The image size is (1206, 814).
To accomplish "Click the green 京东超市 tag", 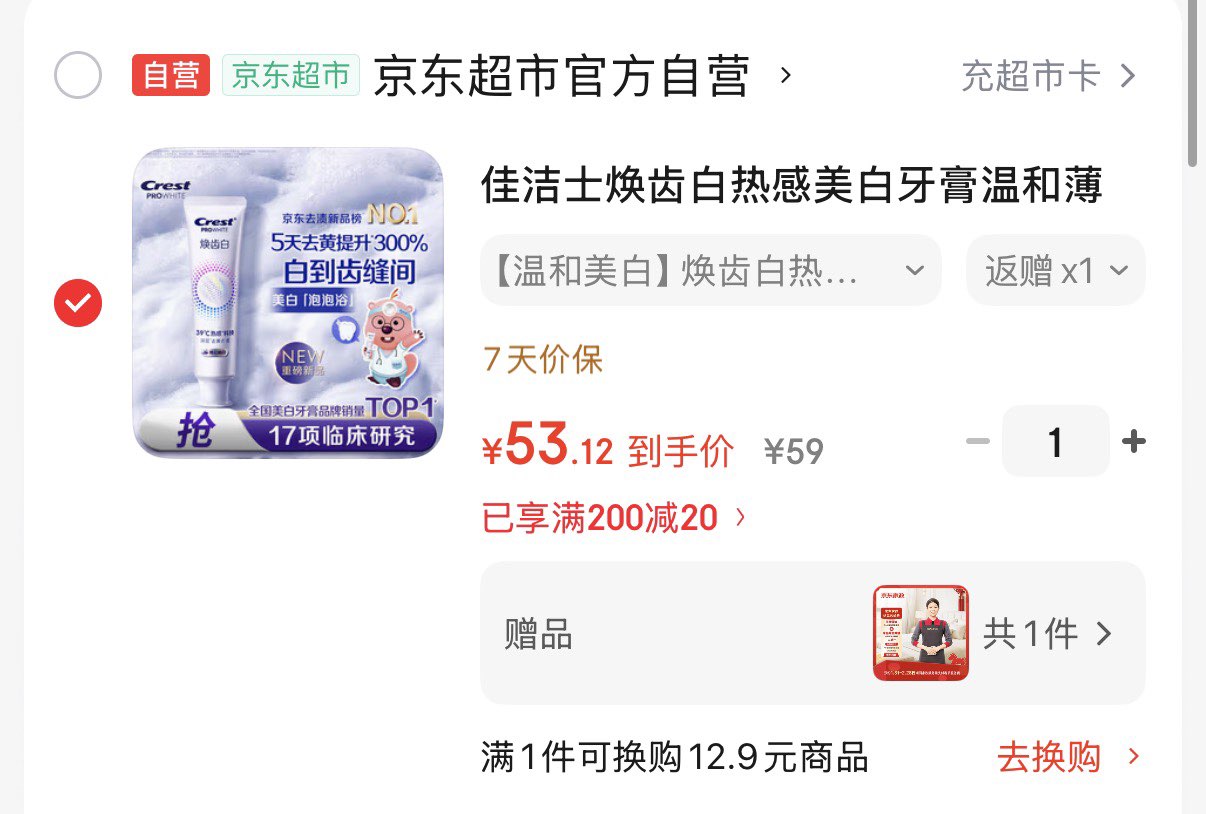I will (291, 75).
